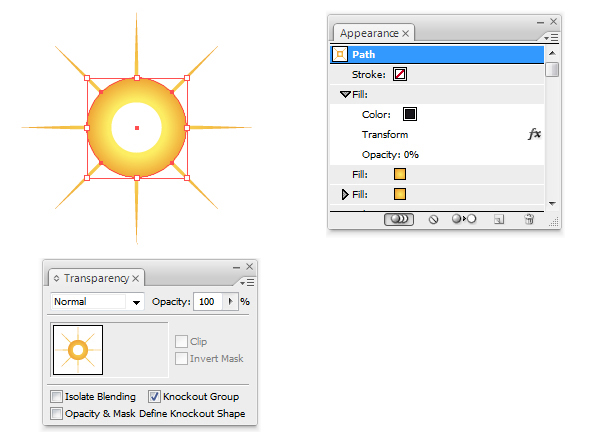Image resolution: width=600 pixels, height=432 pixels.
Task: Cycle Transparency panel view with double-arrow icon
Action: (x=56, y=278)
